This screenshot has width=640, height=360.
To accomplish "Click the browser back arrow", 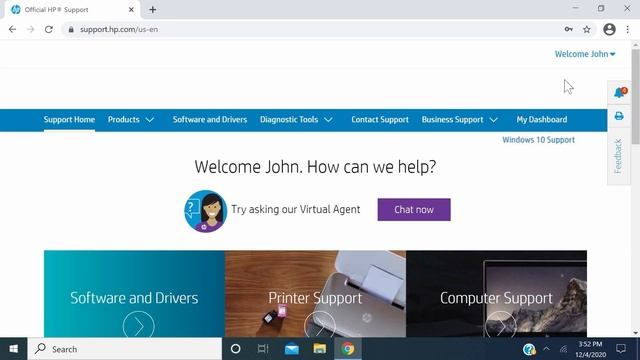I will click(x=12, y=29).
